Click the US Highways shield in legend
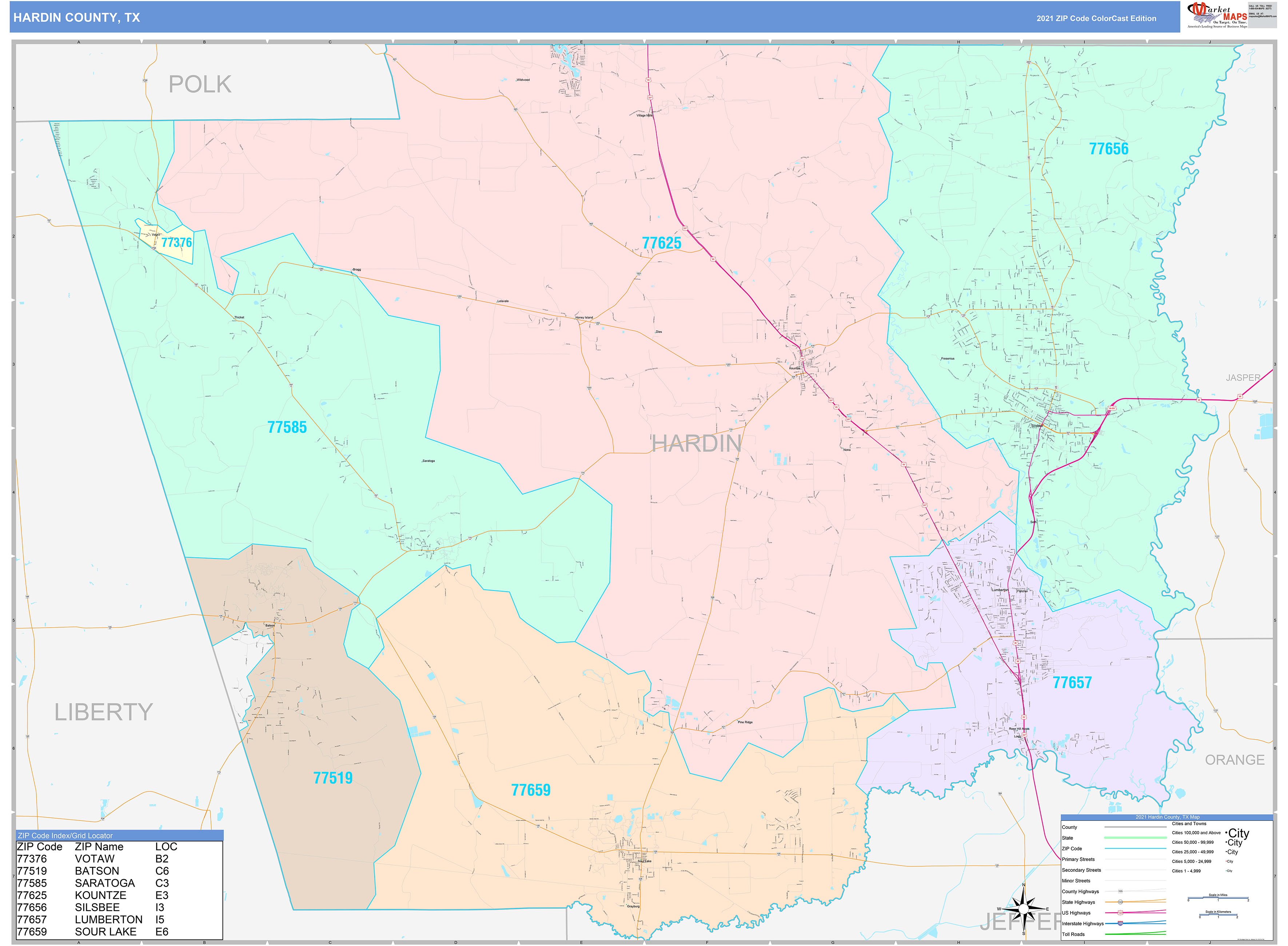This screenshot has height=946, width=1288. (x=1120, y=913)
